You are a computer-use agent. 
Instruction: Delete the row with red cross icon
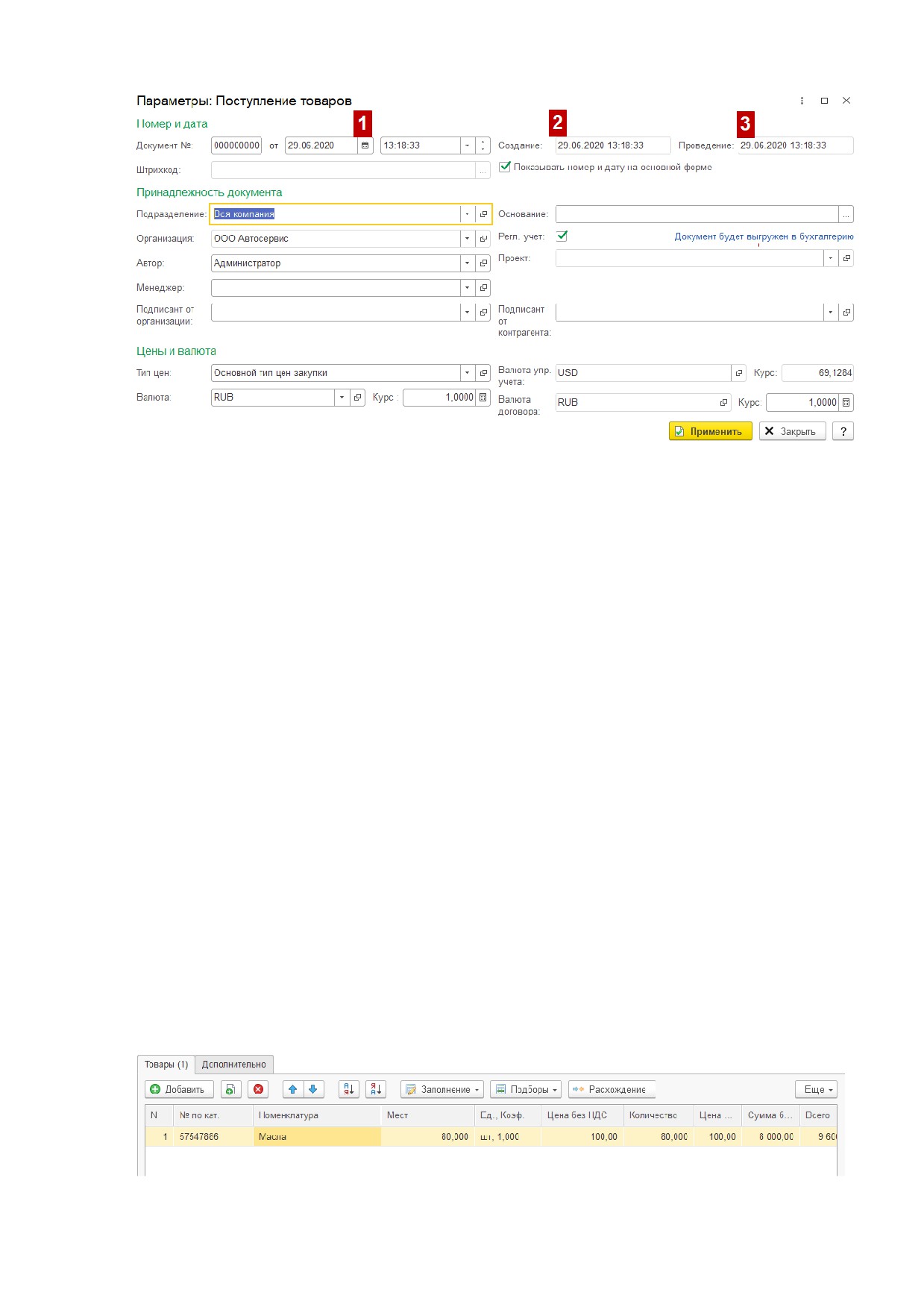[x=259, y=1089]
